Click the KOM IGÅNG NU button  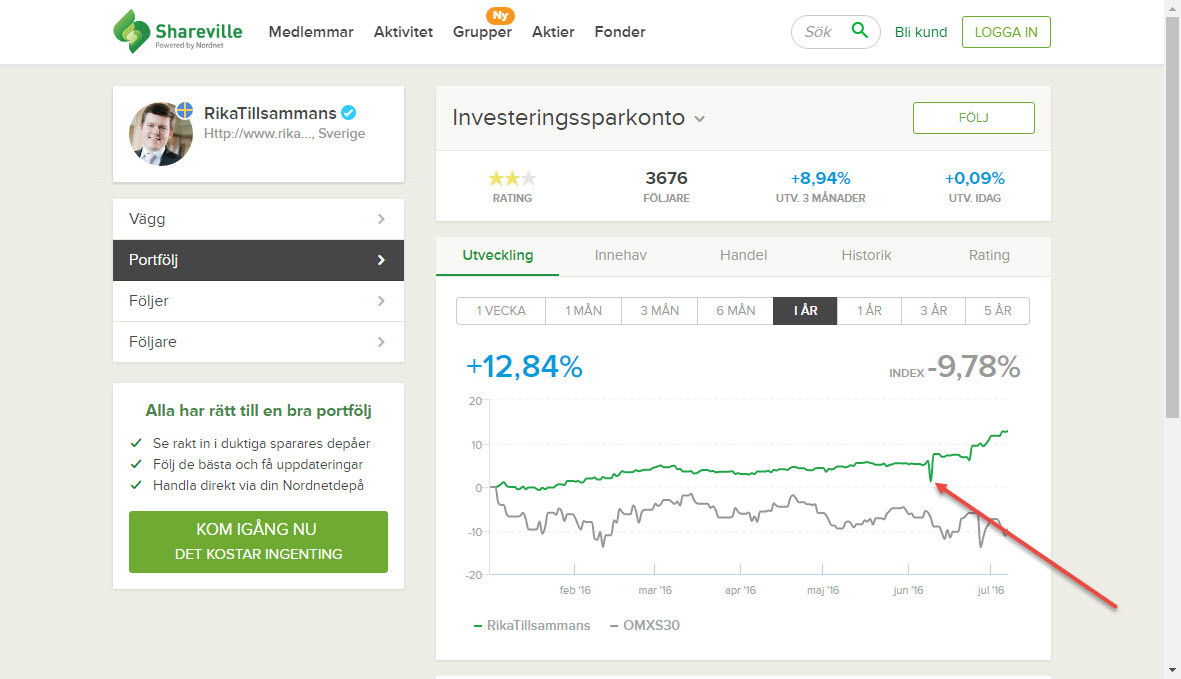(x=258, y=541)
